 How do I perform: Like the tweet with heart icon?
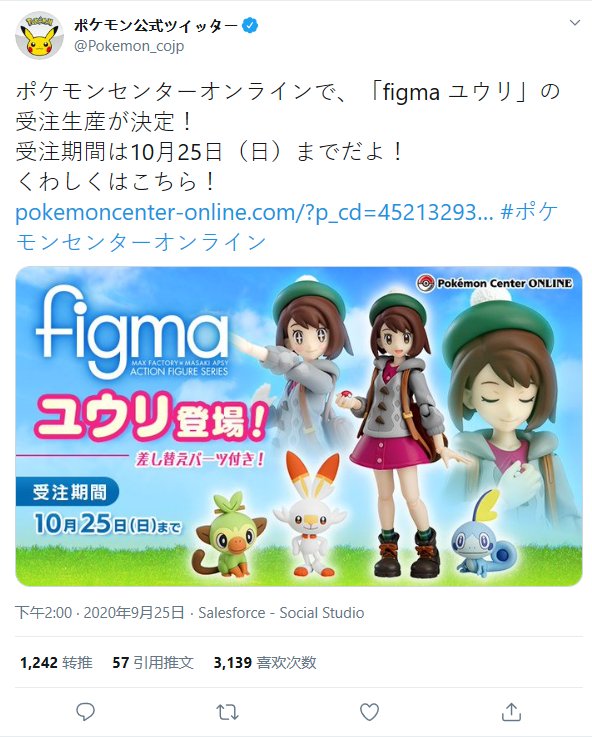pos(369,712)
